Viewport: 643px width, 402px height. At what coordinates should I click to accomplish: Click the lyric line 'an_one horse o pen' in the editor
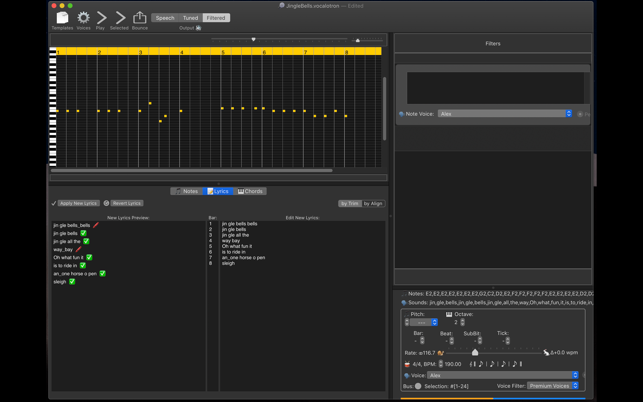point(244,258)
